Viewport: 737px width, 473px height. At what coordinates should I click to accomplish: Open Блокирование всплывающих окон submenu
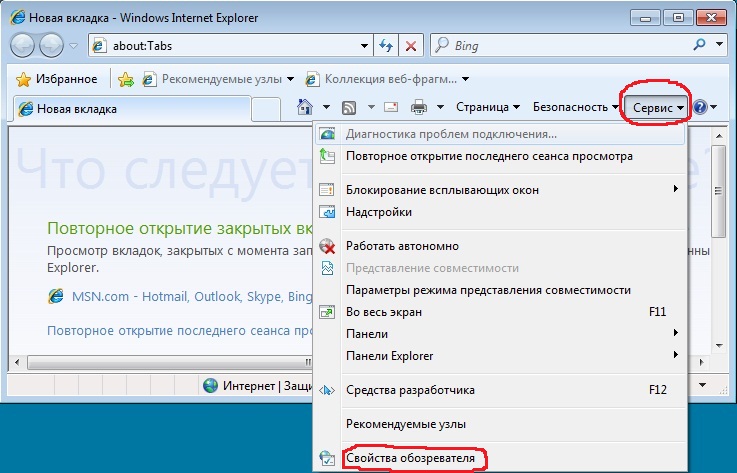click(x=500, y=190)
